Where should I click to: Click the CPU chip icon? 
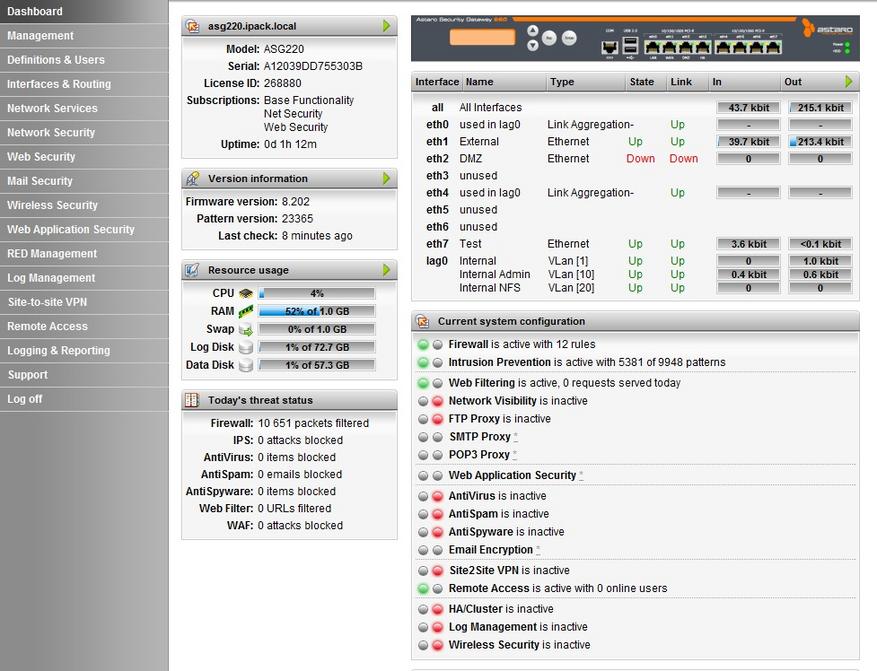coord(246,294)
